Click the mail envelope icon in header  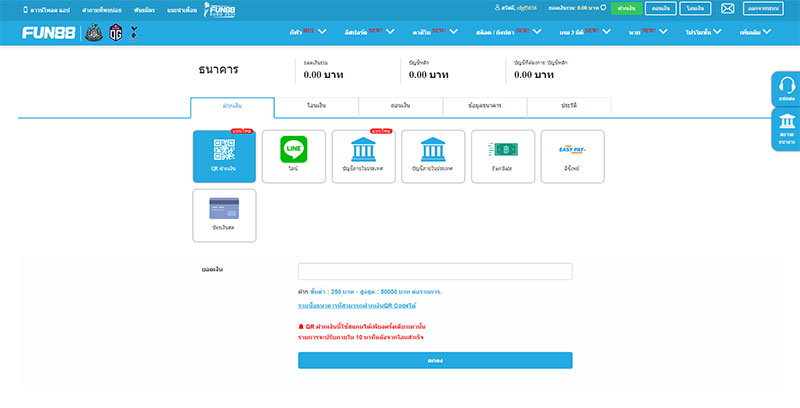pyautogui.click(x=727, y=9)
